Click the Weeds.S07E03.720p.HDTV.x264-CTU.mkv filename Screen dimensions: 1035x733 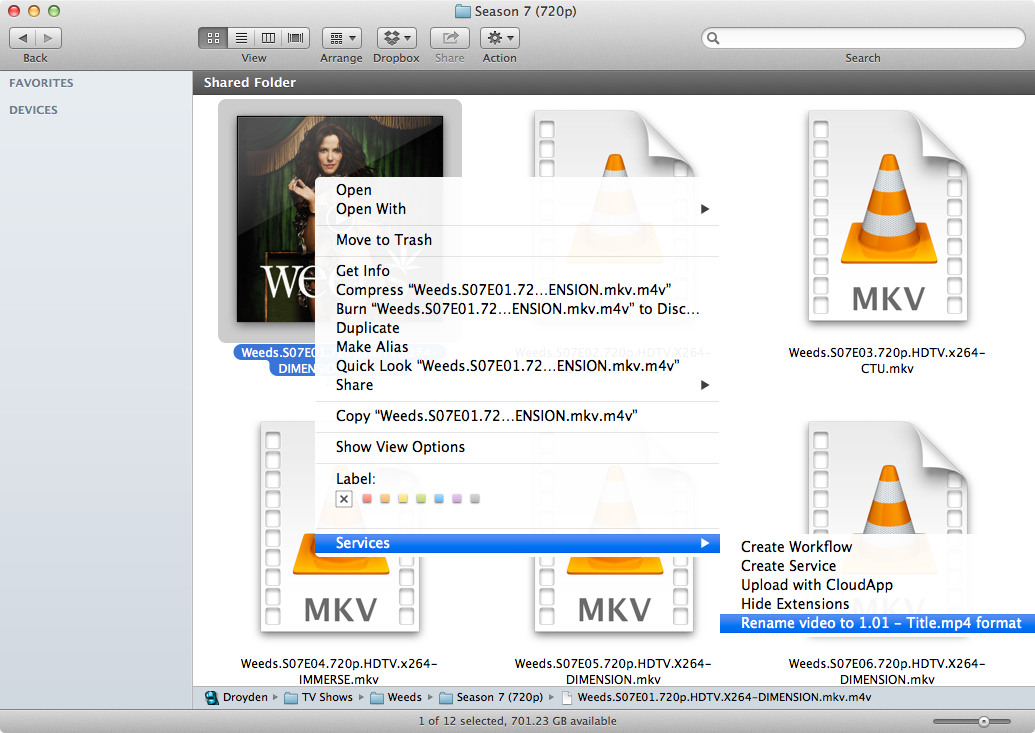click(886, 361)
